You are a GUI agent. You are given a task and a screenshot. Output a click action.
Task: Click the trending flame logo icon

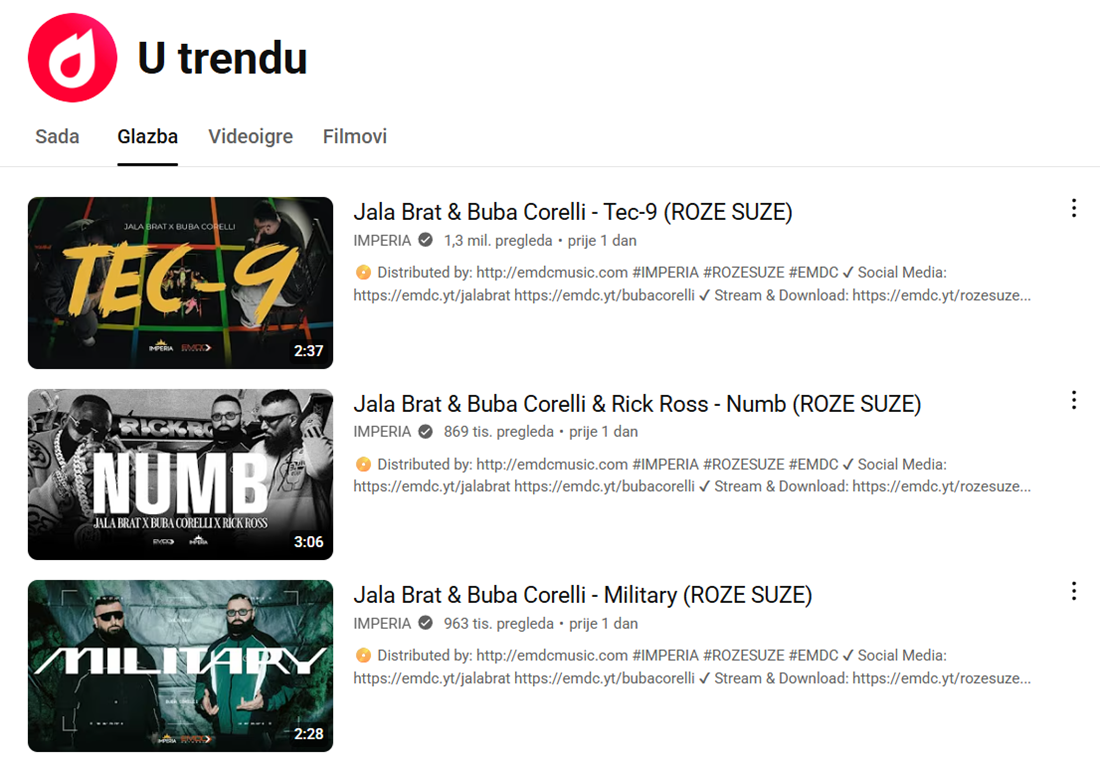click(x=71, y=56)
